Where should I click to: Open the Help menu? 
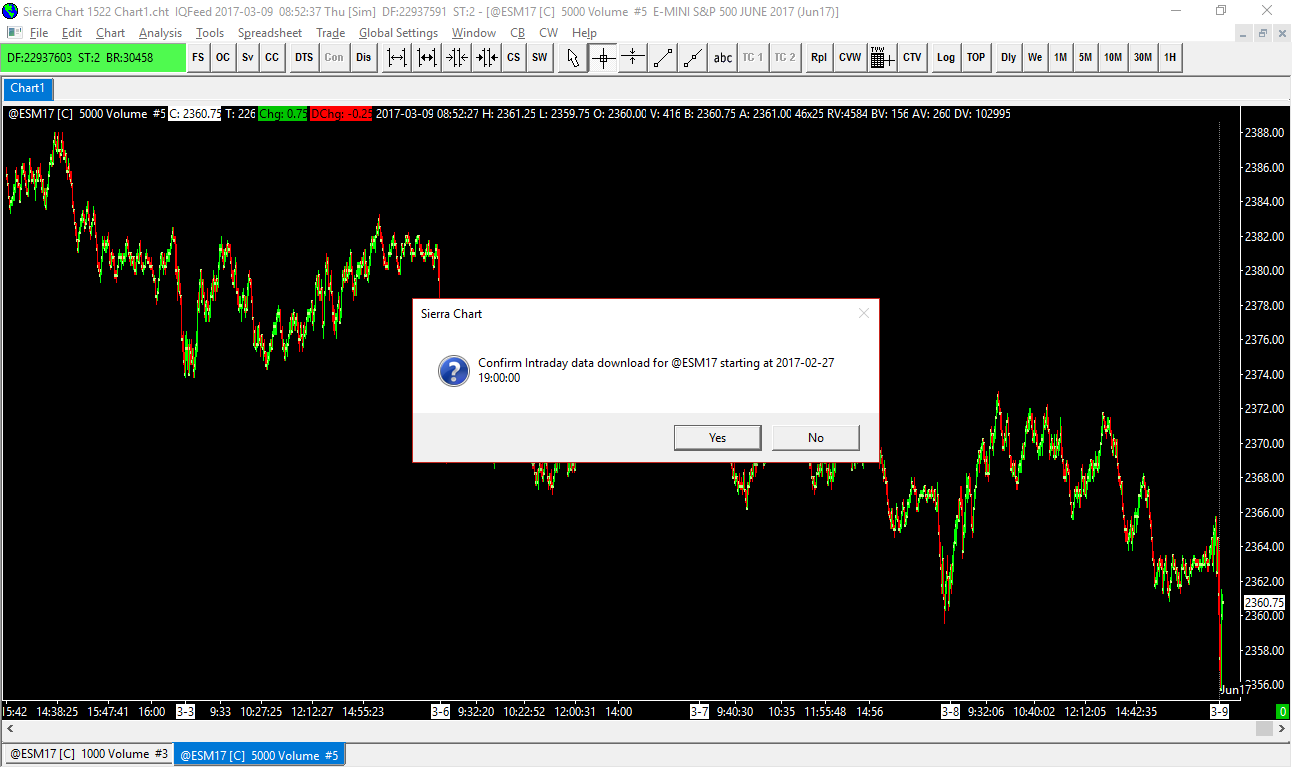click(584, 33)
